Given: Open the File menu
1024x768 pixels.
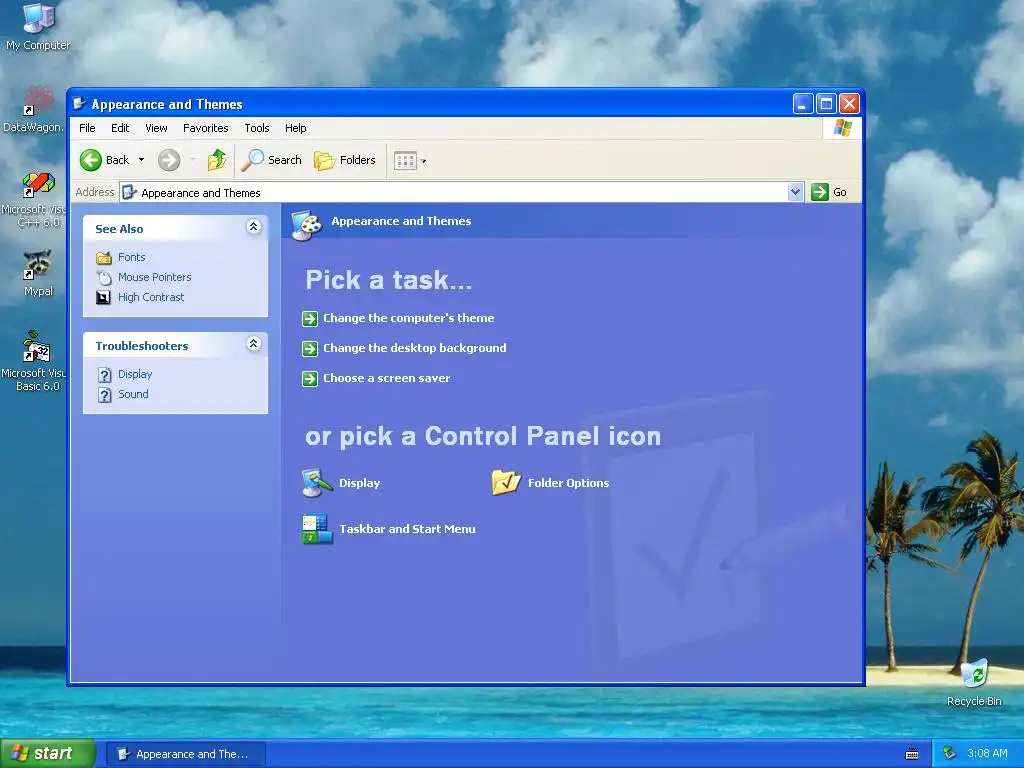Looking at the screenshot, I should 87,128.
